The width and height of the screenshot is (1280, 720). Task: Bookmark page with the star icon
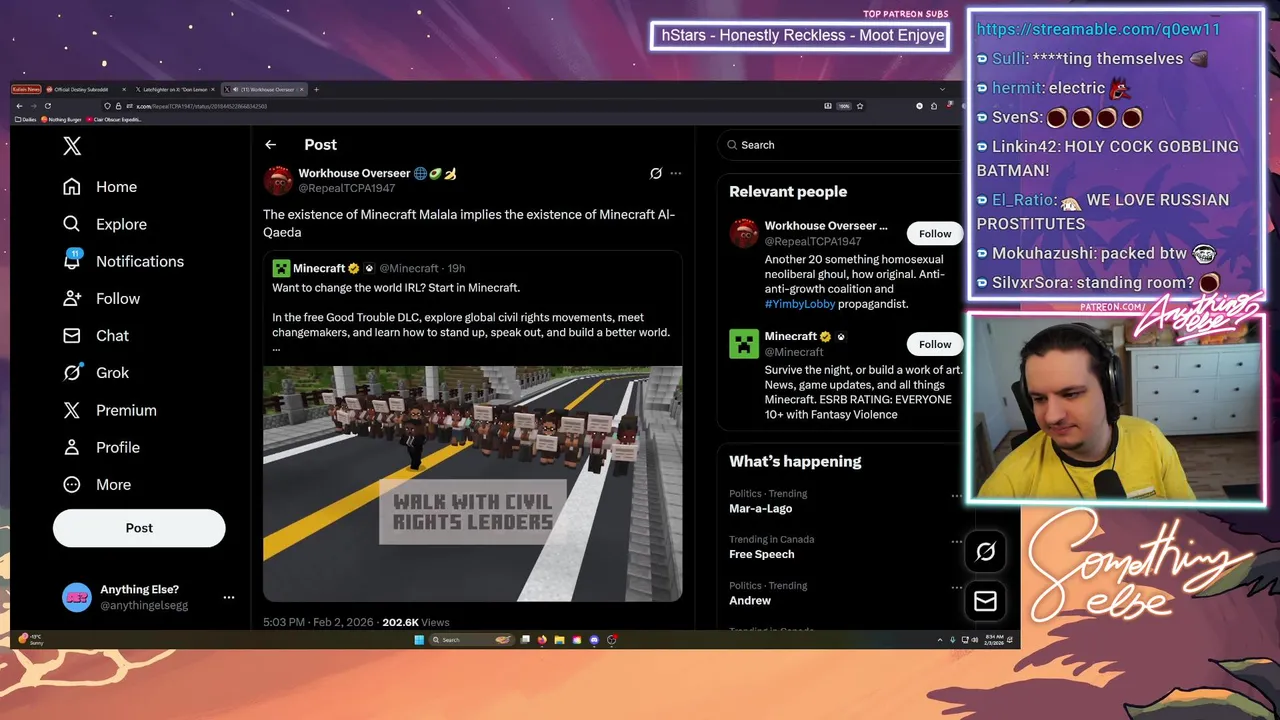(860, 106)
